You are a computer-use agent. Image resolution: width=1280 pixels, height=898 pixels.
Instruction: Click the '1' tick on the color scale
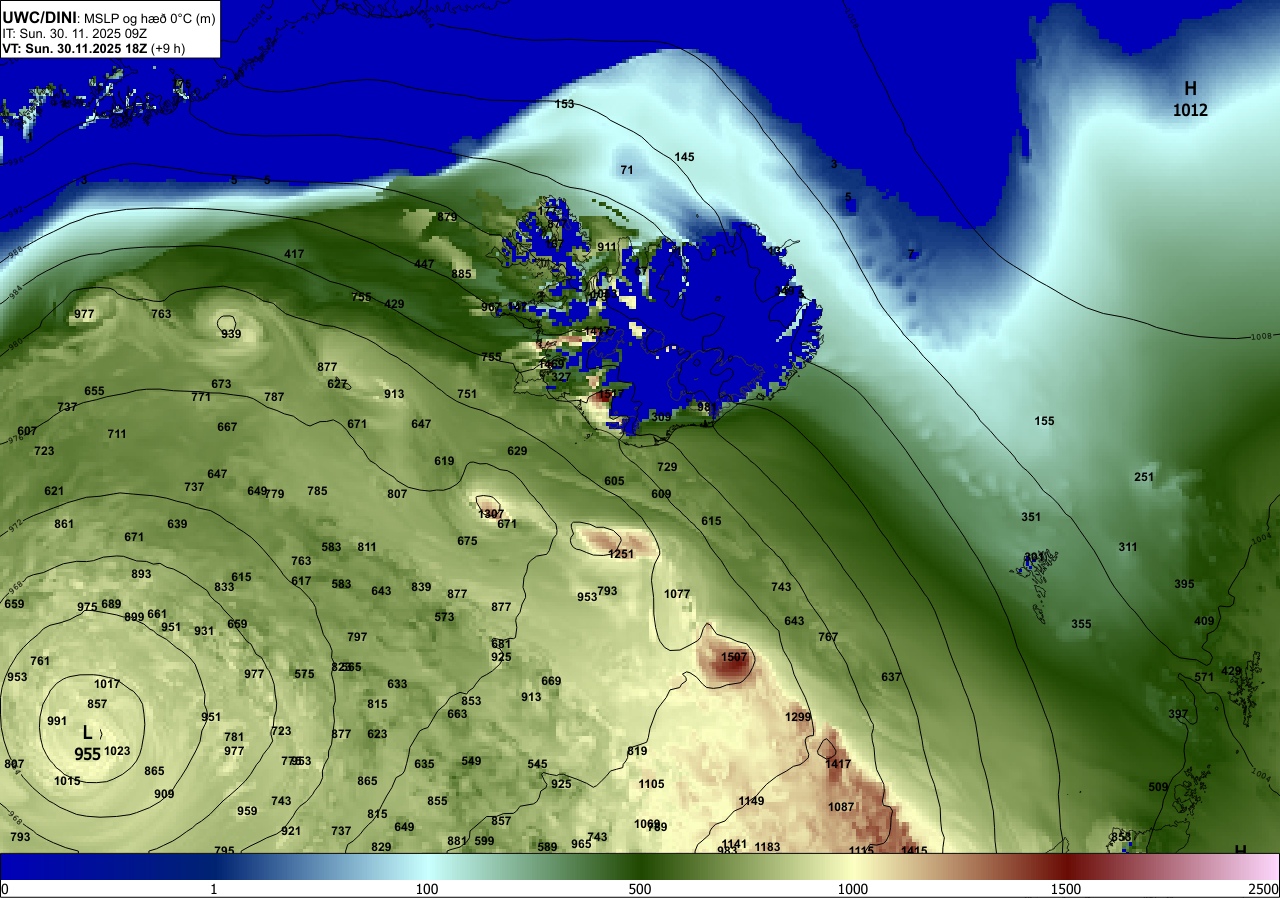coord(214,889)
